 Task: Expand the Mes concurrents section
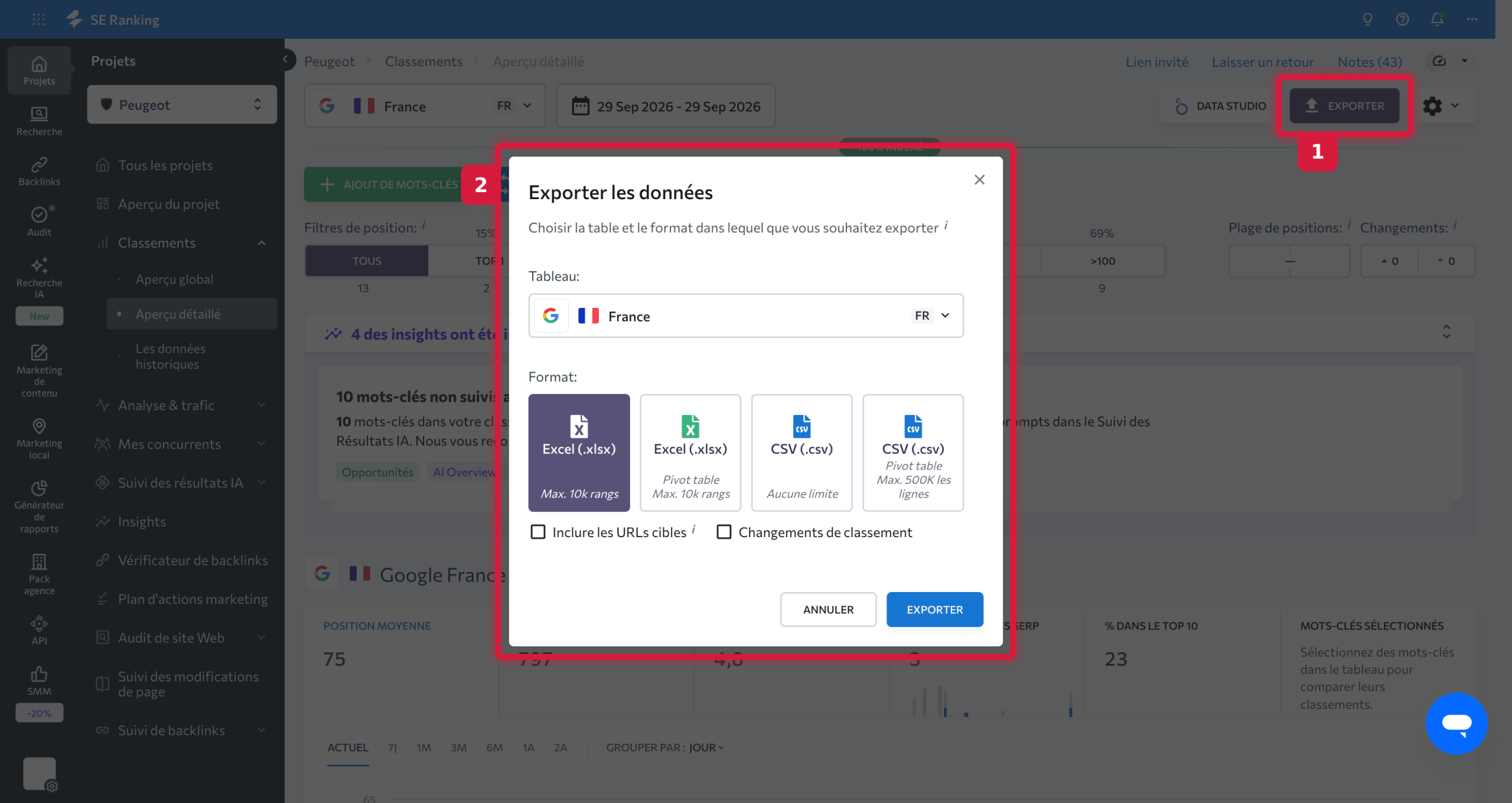[262, 444]
